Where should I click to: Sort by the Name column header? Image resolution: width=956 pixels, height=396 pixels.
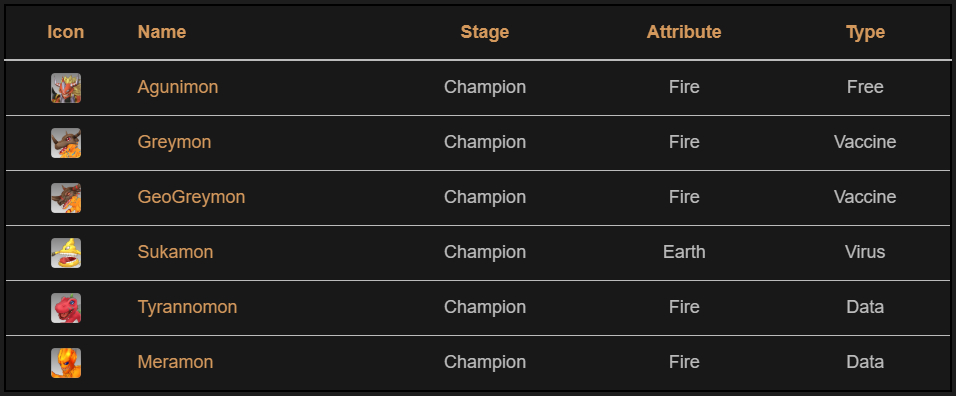162,32
